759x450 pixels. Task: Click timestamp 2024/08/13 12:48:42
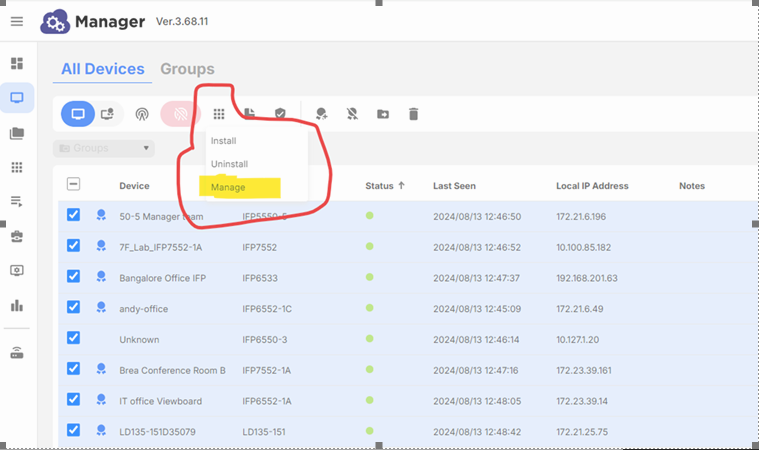pyautogui.click(x=477, y=432)
